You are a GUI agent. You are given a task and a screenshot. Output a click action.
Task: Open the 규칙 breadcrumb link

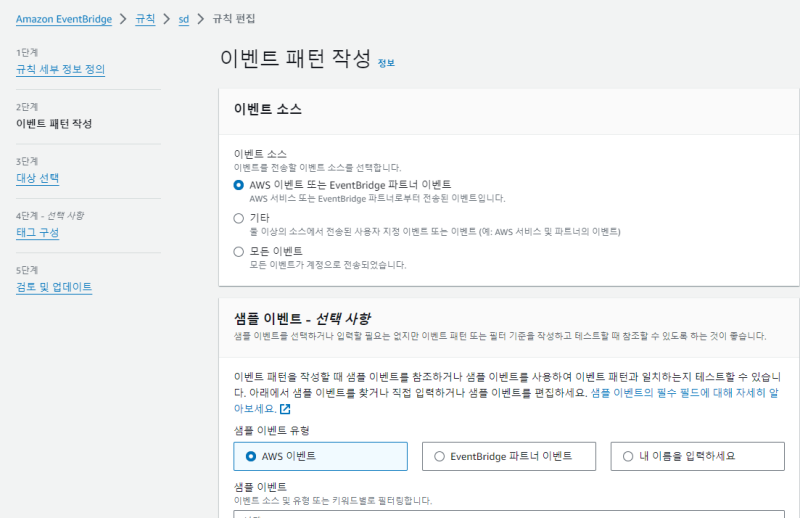[145, 19]
